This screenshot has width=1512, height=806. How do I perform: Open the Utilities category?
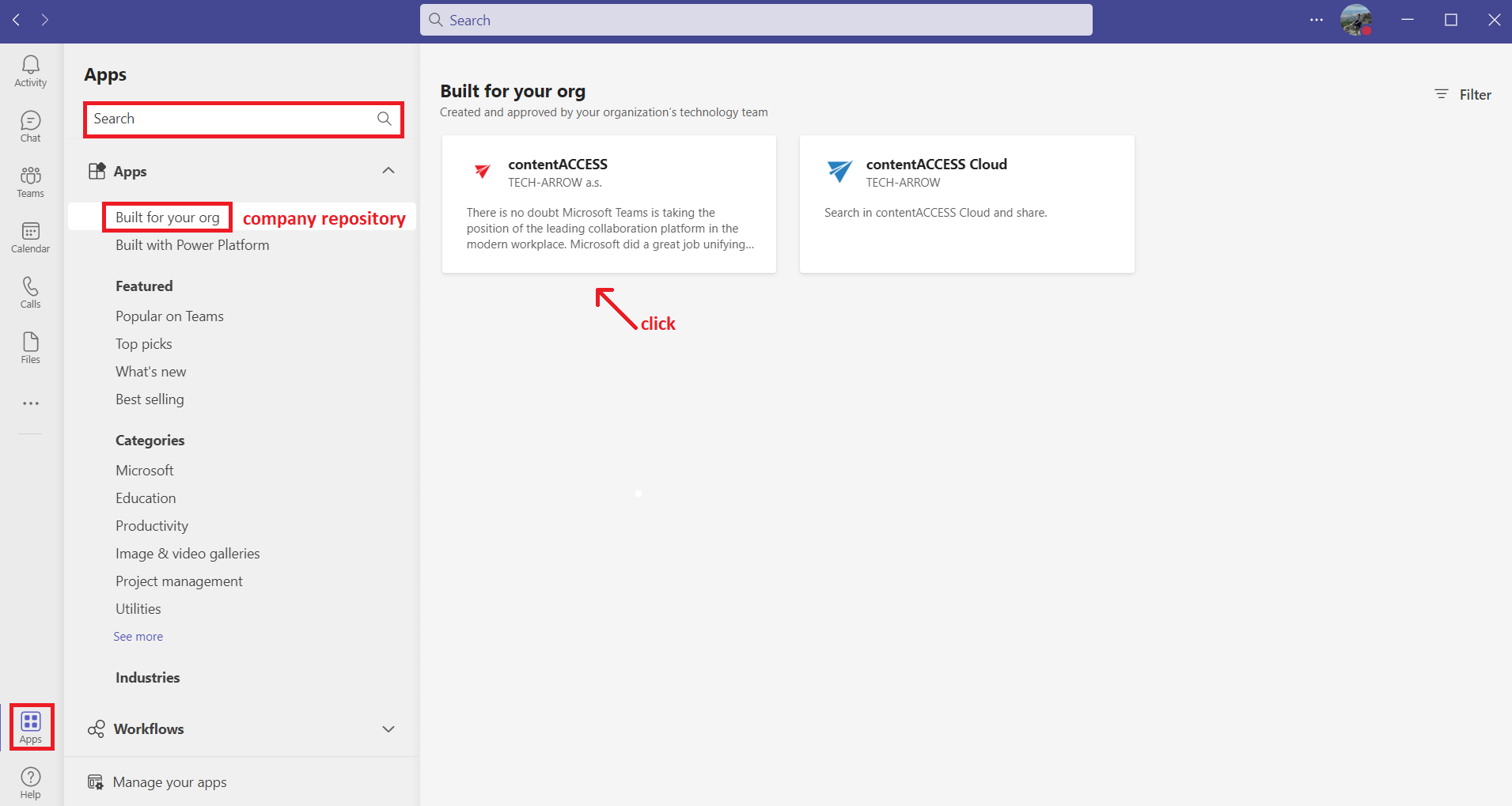[138, 609]
